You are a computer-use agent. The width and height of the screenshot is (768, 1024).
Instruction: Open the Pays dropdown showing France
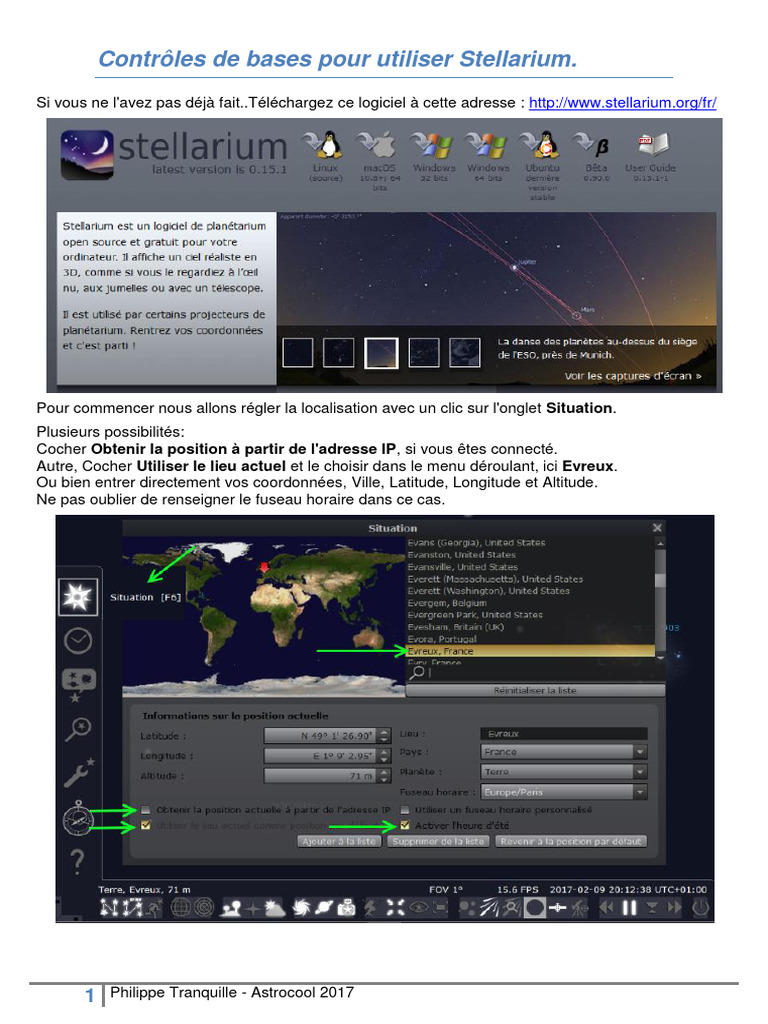pyautogui.click(x=564, y=752)
